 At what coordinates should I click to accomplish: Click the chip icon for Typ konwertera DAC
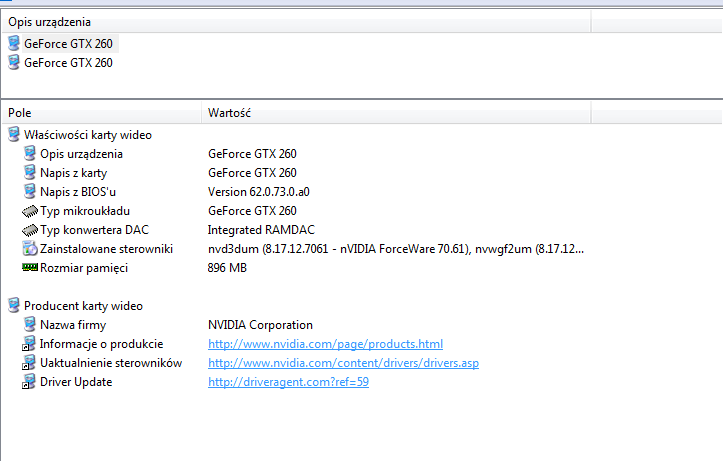(x=30, y=230)
